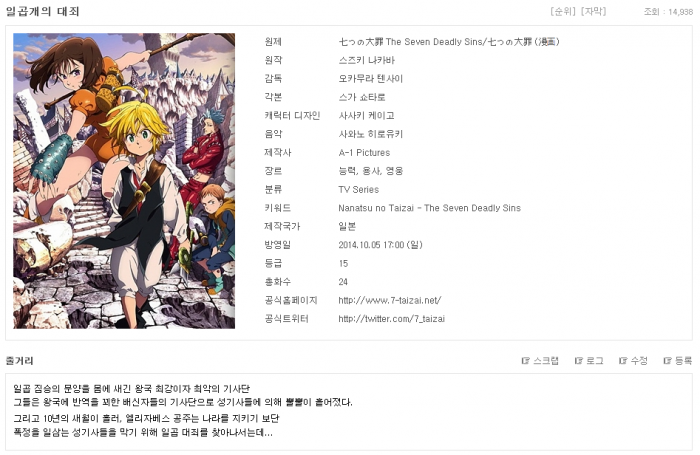Image resolution: width=700 pixels, height=455 pixels.
Task: Click director name 오카무라 텐사이
Action: click(371, 79)
